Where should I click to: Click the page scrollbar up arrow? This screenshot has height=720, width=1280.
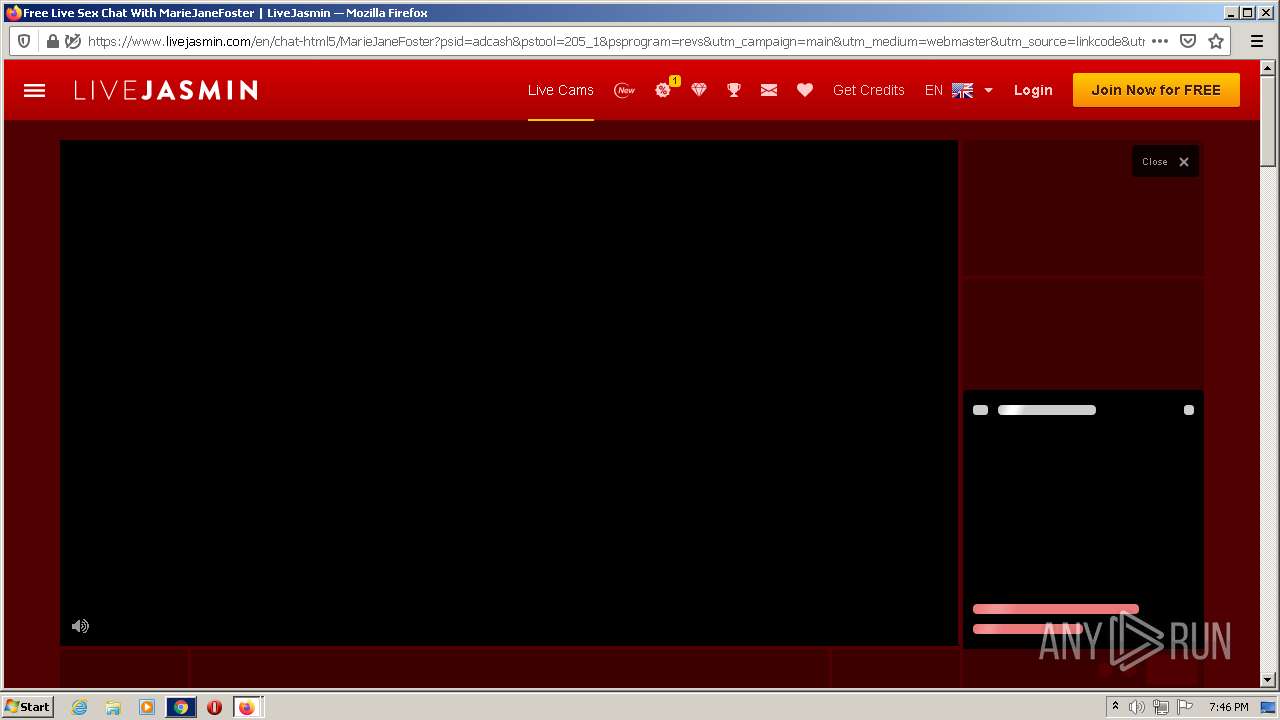(x=1268, y=68)
